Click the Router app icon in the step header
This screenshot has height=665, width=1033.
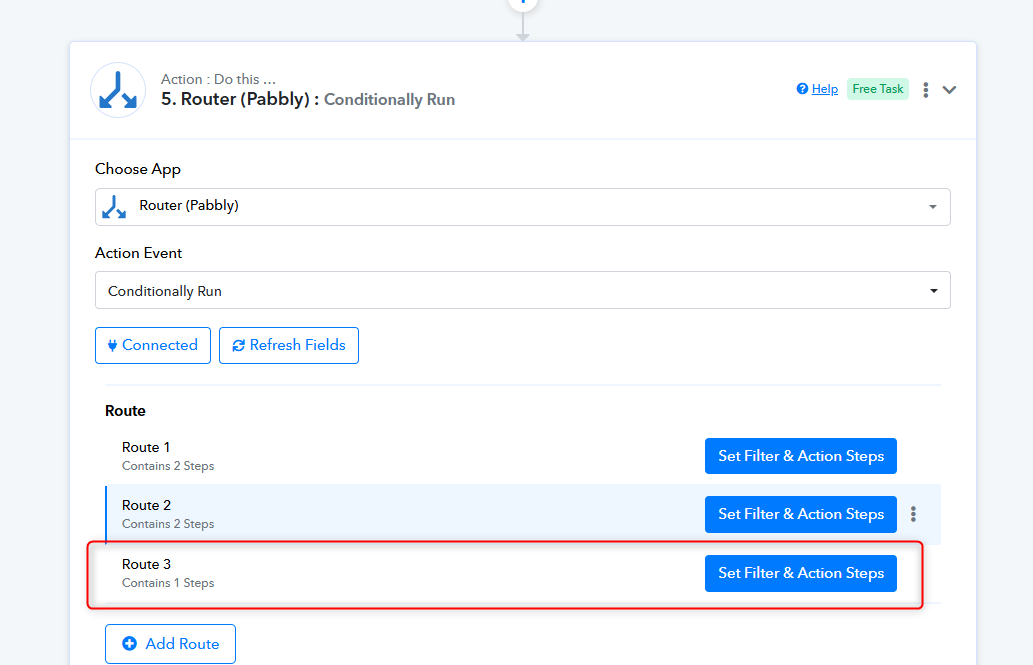(118, 90)
